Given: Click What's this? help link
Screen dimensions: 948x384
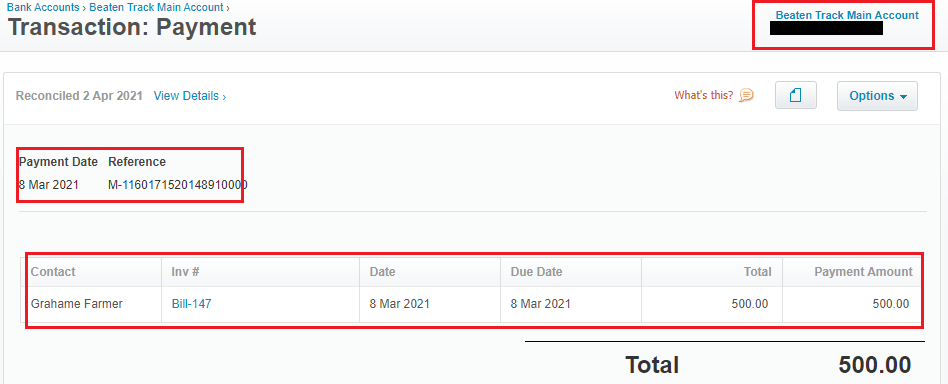Looking at the screenshot, I should click(704, 96).
